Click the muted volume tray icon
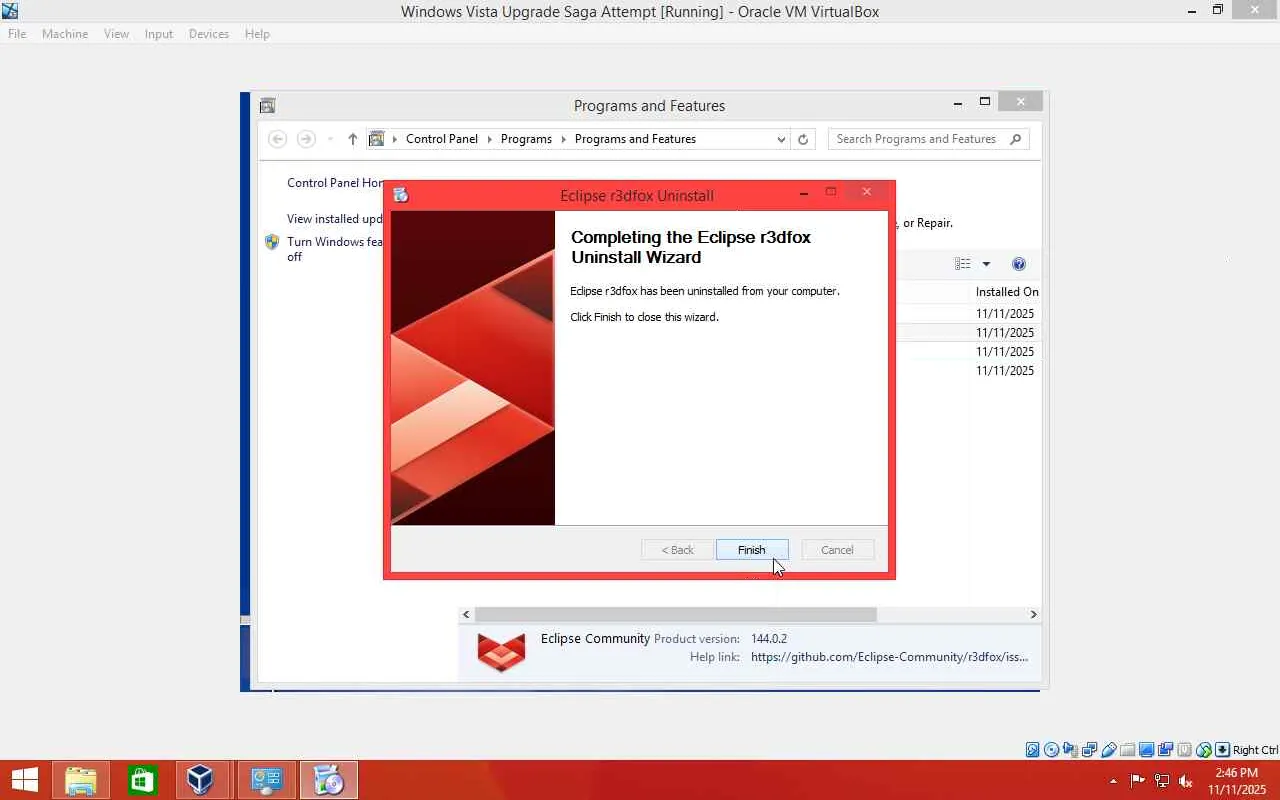This screenshot has width=1280, height=800. click(1186, 781)
